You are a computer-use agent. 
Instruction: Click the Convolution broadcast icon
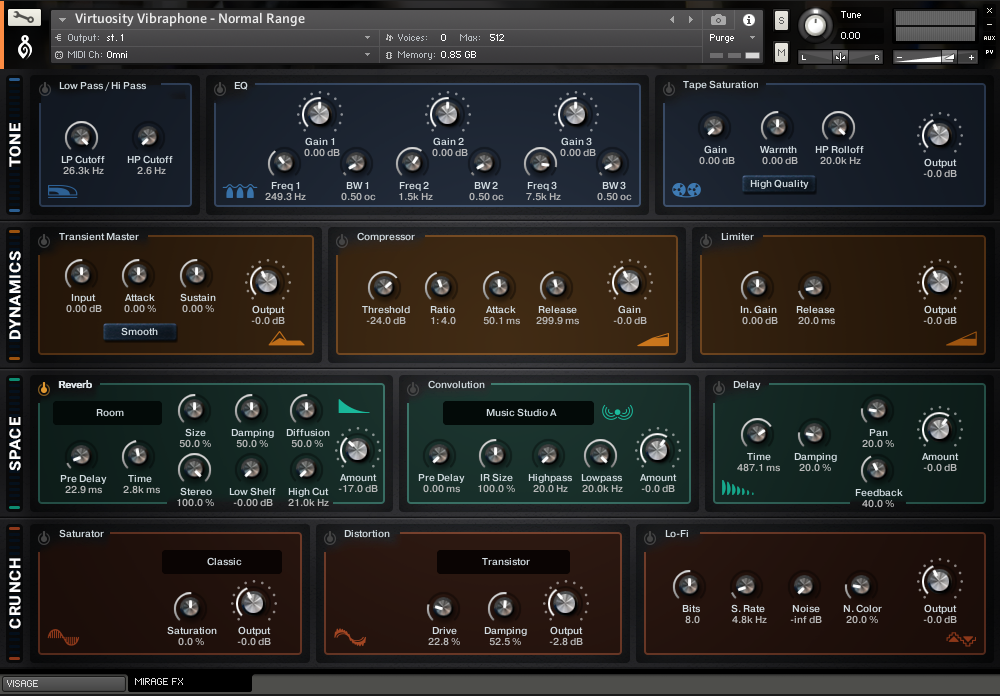point(617,412)
